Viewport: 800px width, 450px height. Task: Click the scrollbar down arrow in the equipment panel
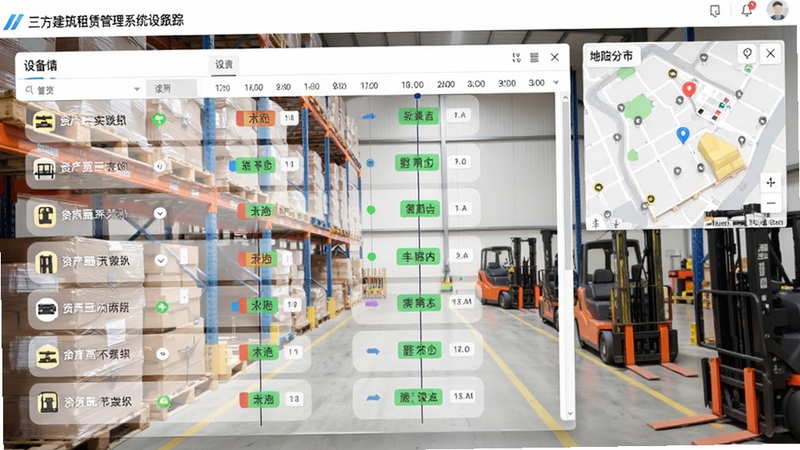(570, 414)
